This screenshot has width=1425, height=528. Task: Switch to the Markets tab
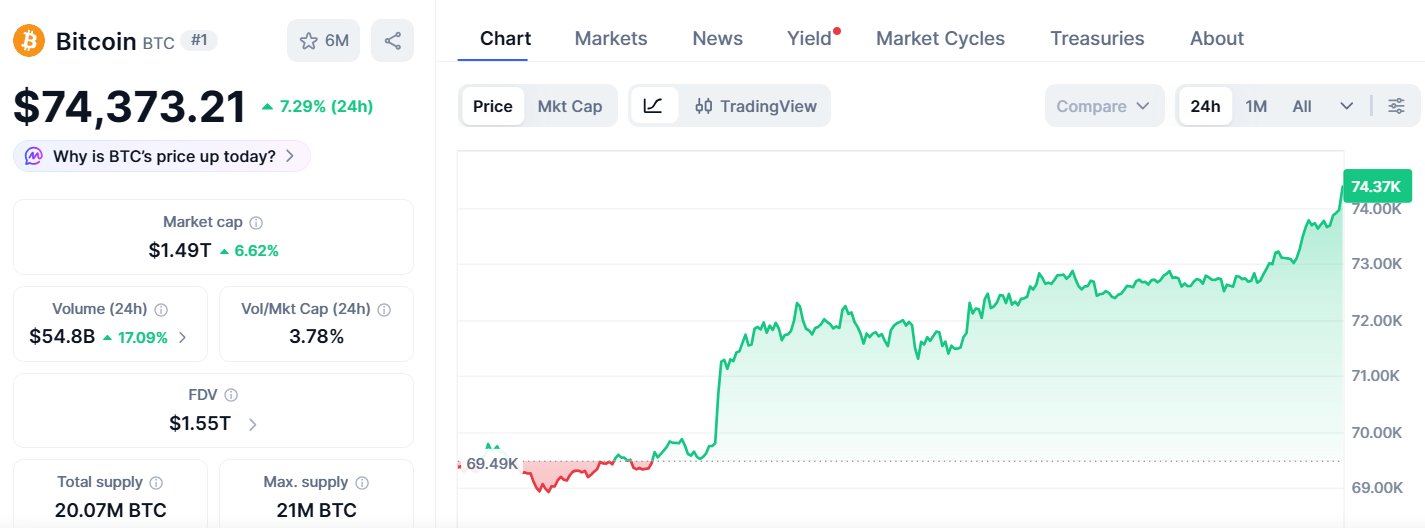611,39
